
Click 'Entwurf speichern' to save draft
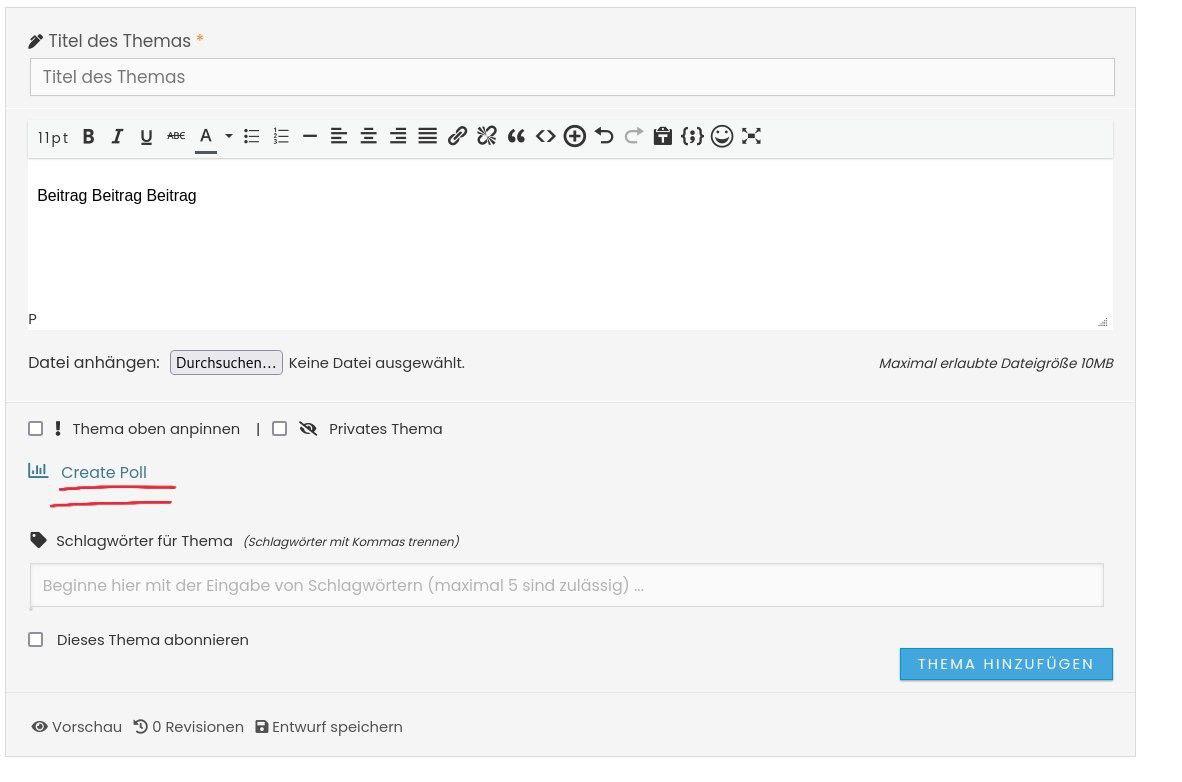[x=329, y=727]
